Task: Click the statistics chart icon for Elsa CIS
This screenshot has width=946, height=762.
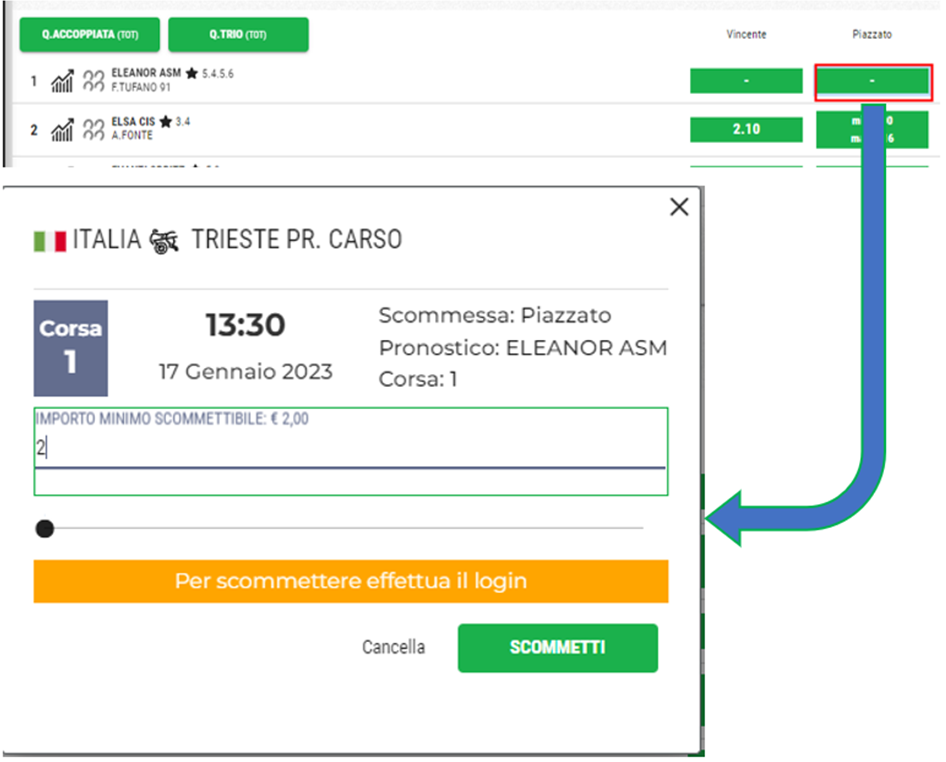Action: click(x=62, y=130)
